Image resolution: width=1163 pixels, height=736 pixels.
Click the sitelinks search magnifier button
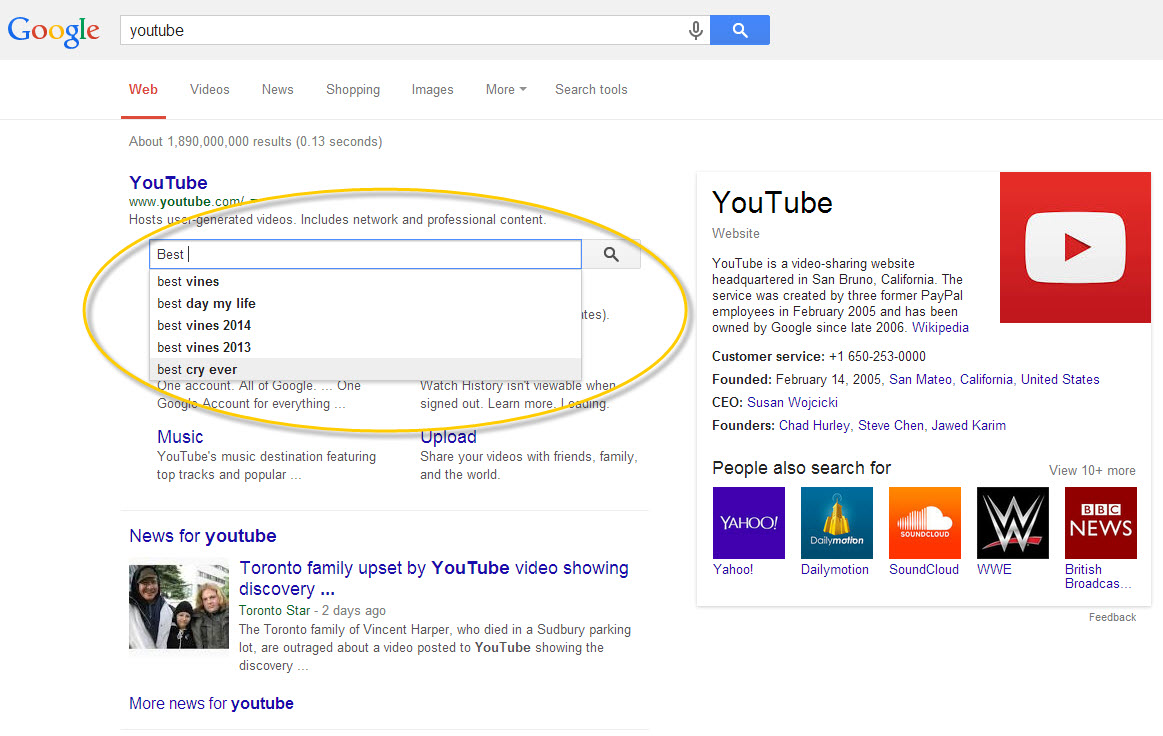[x=611, y=255]
